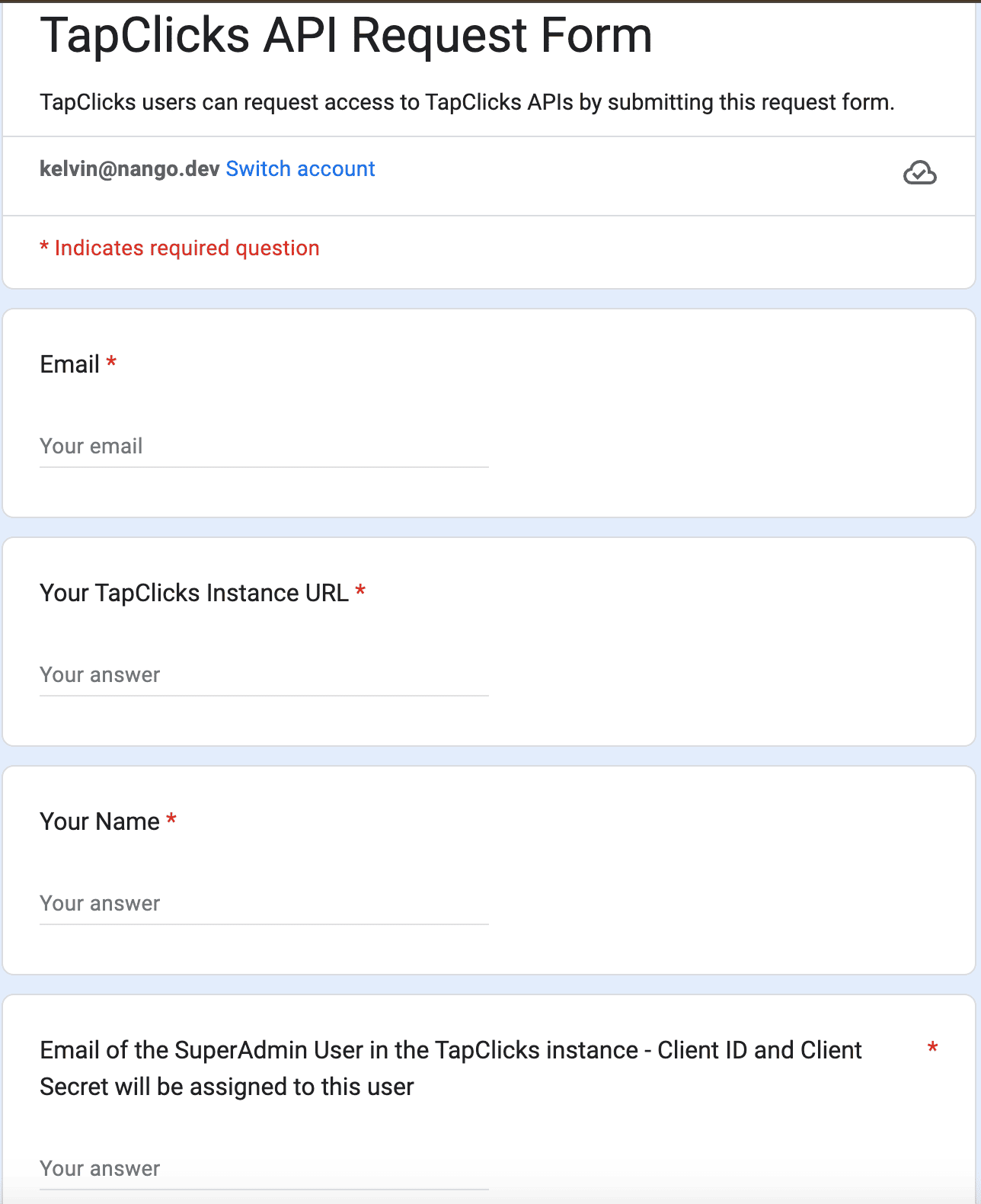981x1204 pixels.
Task: Click the SuperAdmin User question label text
Action: point(451,1068)
